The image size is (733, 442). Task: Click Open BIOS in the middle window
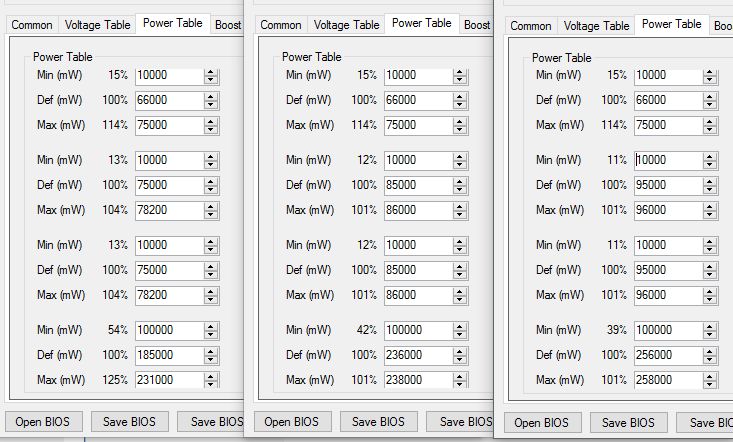coord(291,422)
